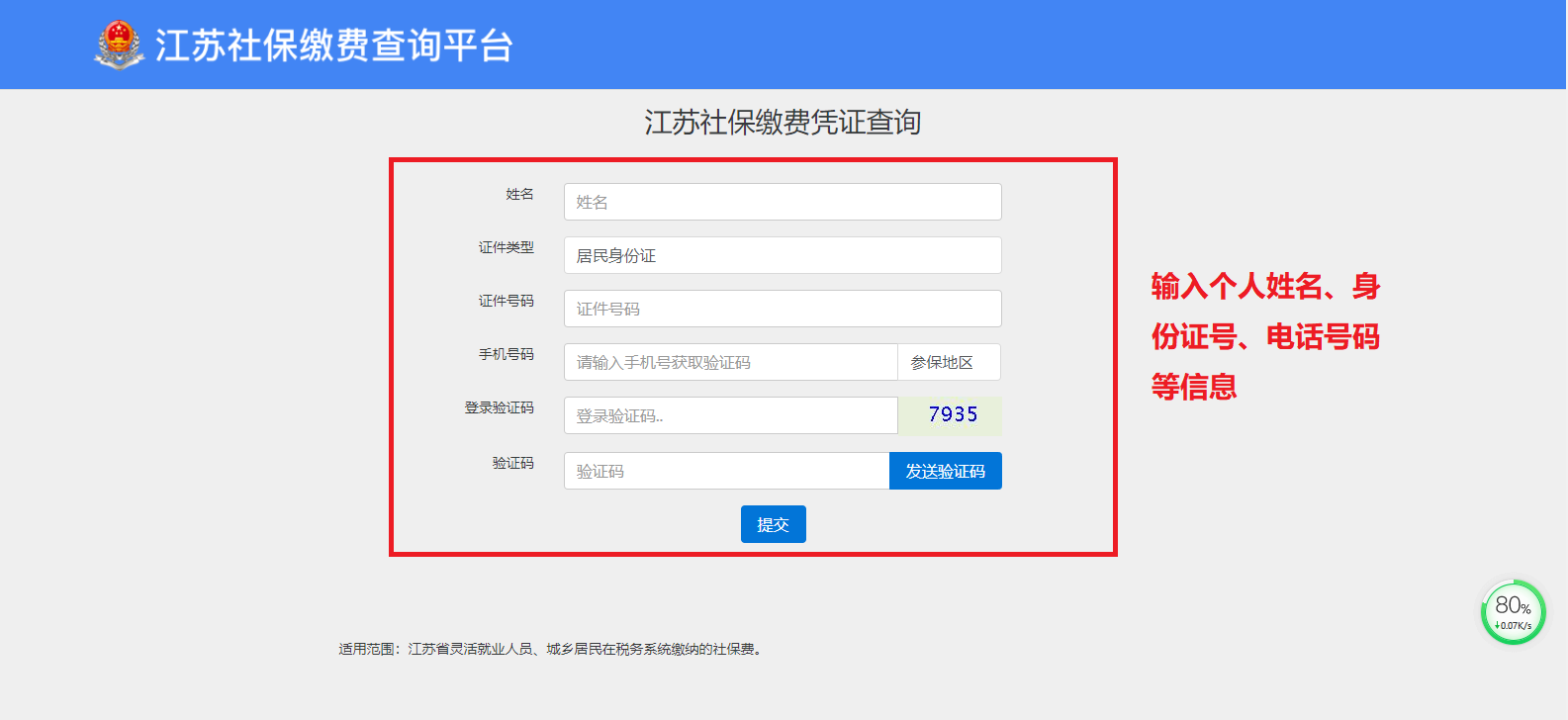
Task: Click the 登录验证码 captcha input box
Action: [x=730, y=415]
